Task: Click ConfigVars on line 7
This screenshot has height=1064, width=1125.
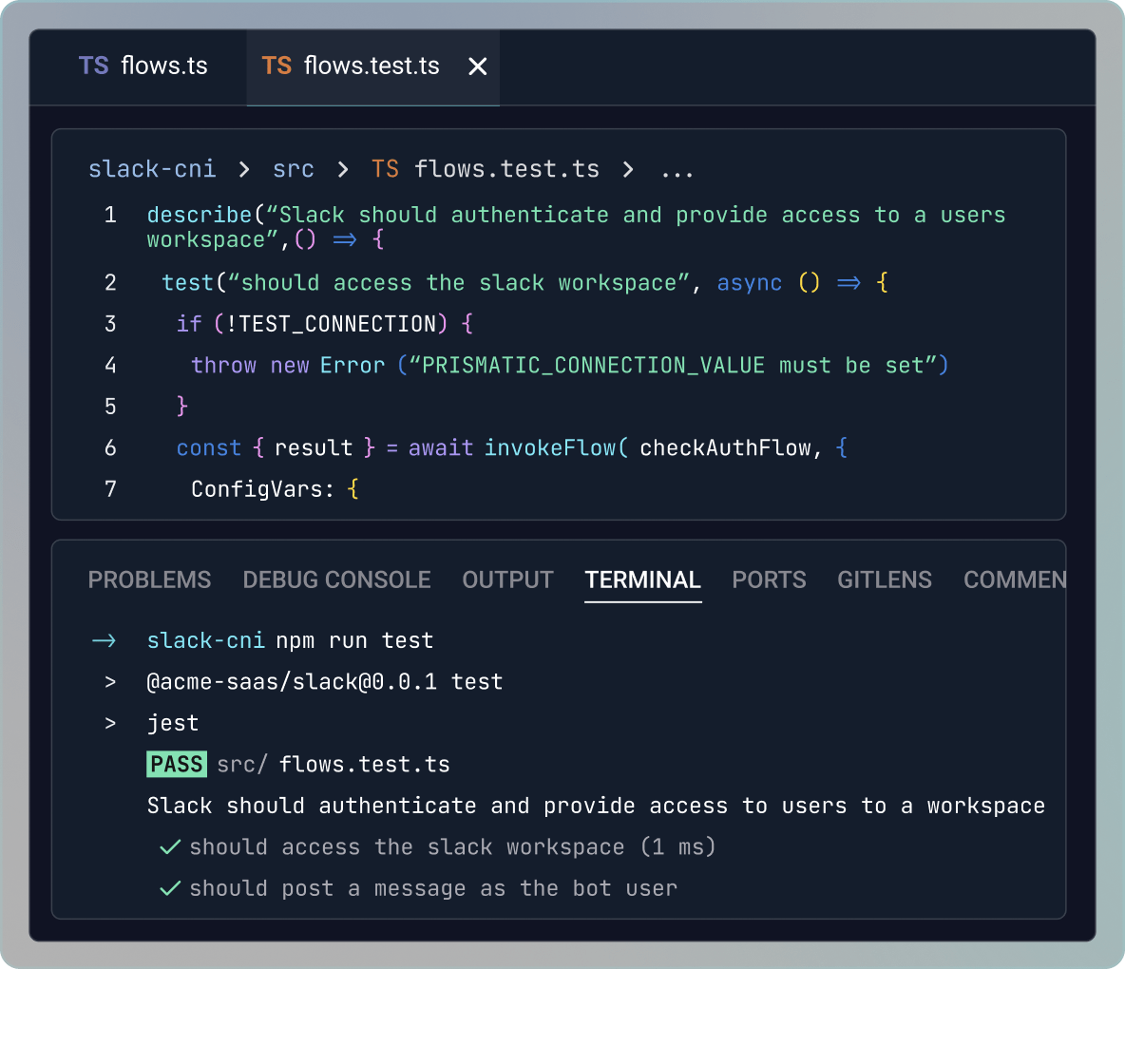Action: pos(257,489)
